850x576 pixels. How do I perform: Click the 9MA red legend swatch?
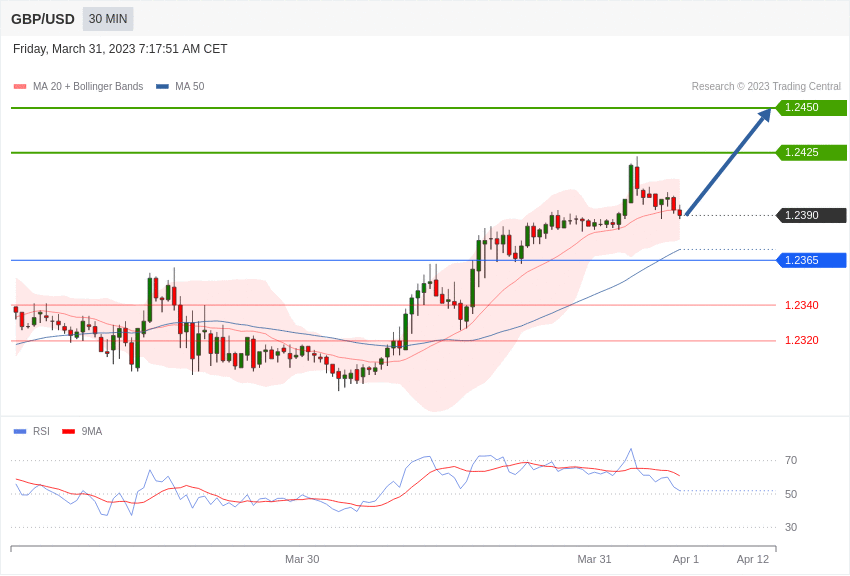(x=68, y=432)
